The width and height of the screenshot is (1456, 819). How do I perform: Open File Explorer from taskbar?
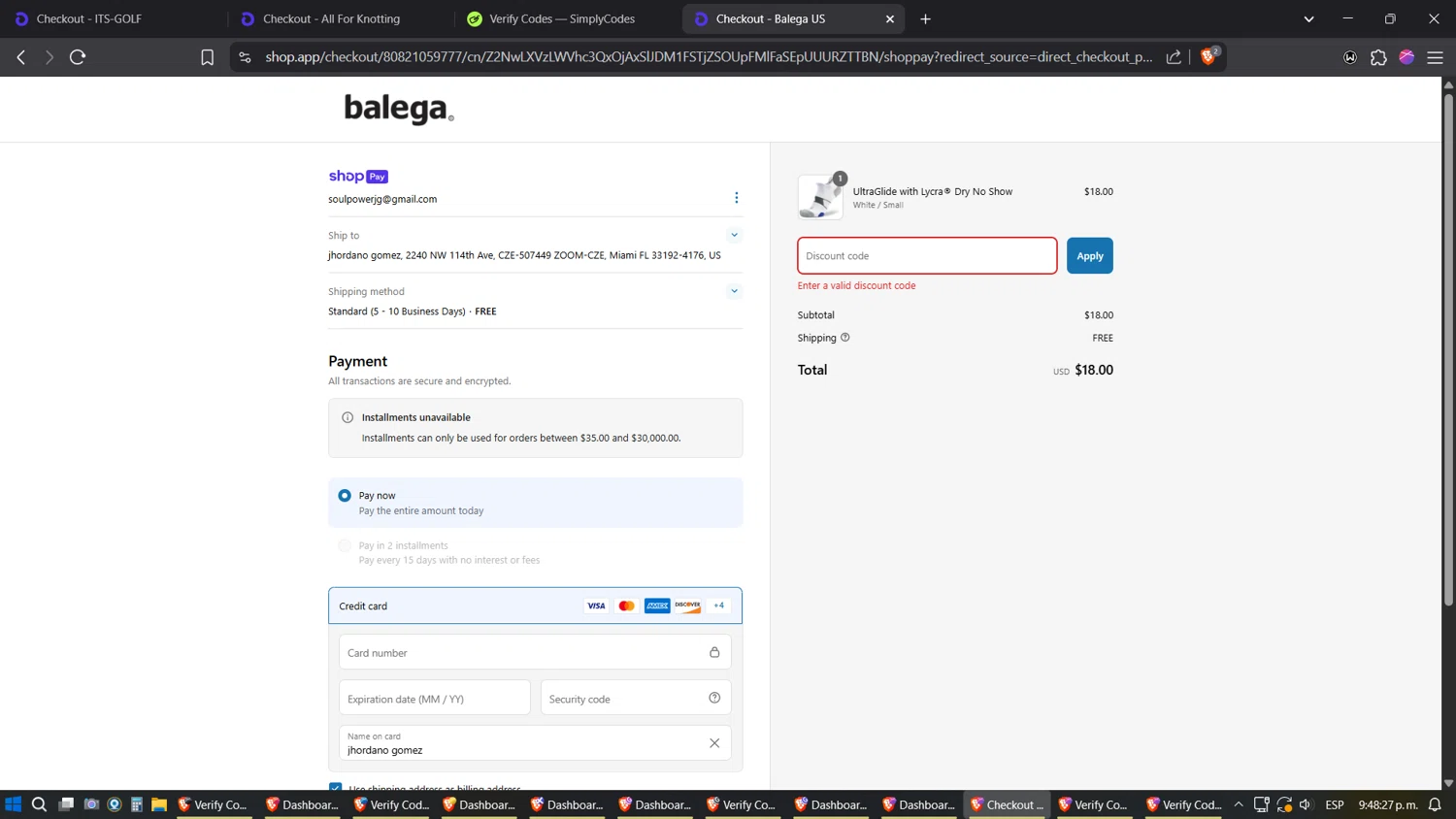point(159,804)
